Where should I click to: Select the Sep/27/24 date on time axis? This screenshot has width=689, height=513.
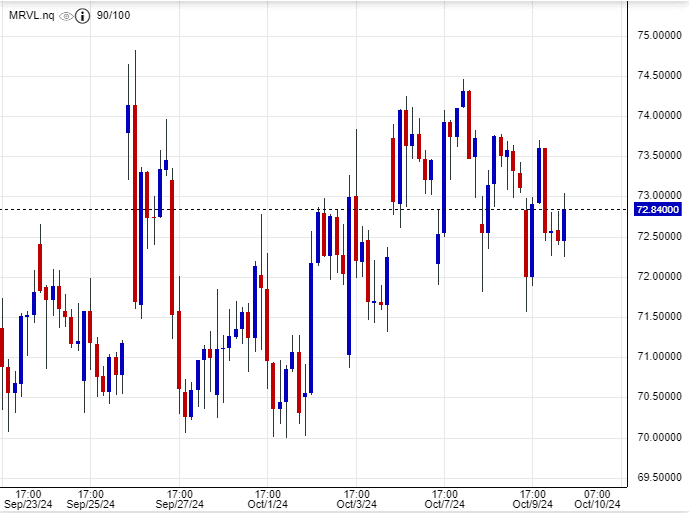pos(180,504)
